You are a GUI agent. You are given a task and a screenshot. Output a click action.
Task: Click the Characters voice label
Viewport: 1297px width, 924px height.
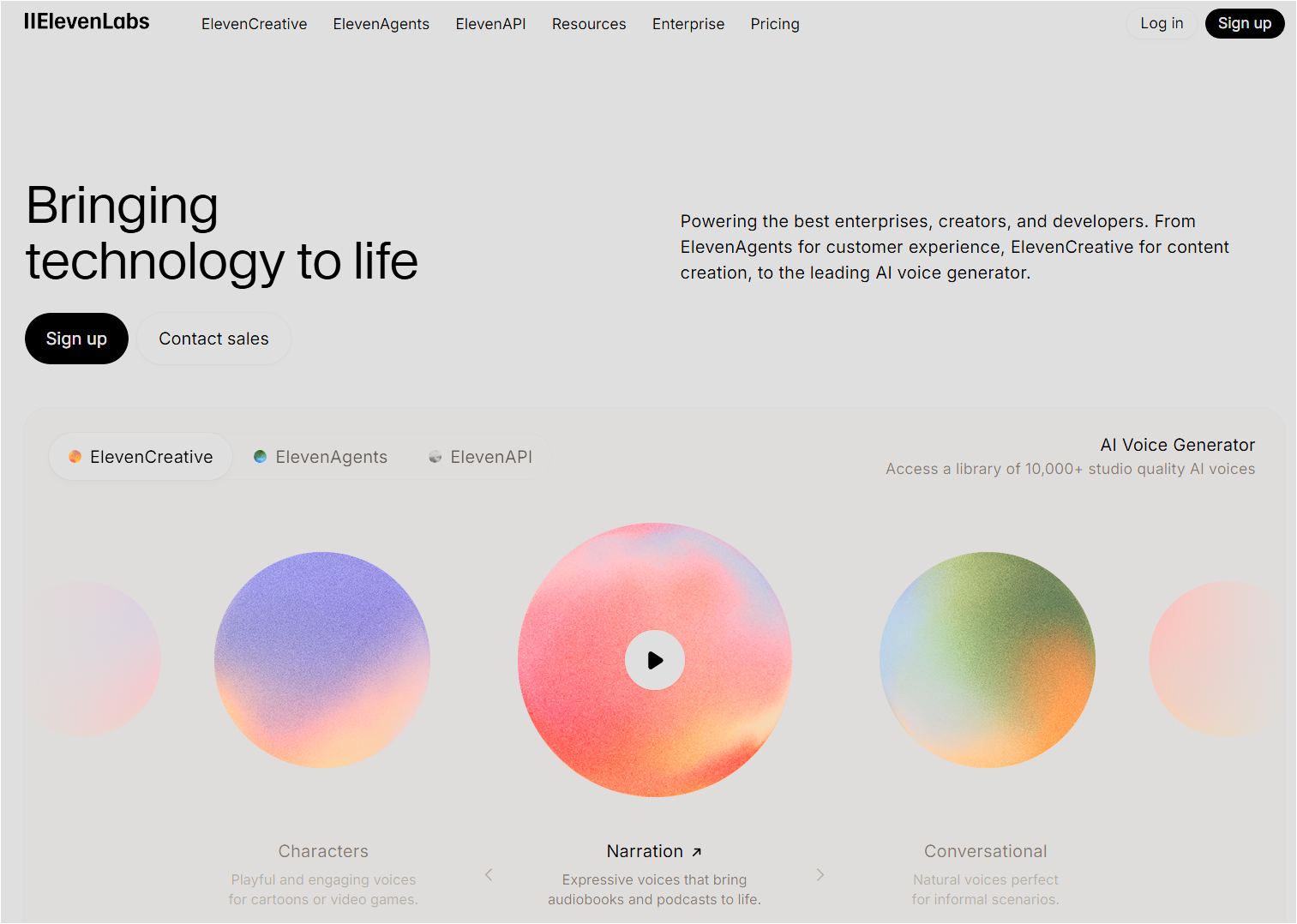click(323, 851)
